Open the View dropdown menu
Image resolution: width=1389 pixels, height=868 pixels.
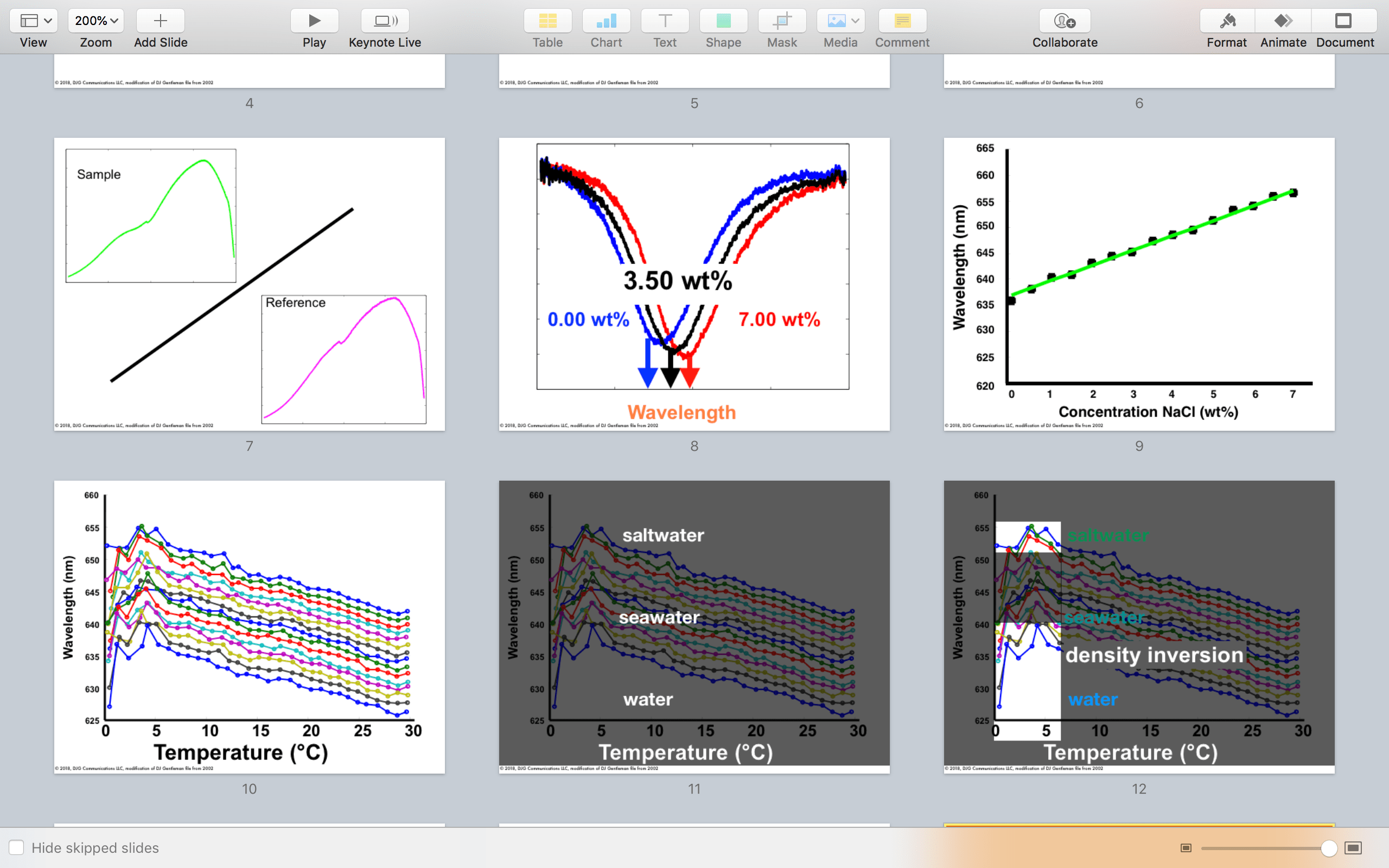point(34,21)
